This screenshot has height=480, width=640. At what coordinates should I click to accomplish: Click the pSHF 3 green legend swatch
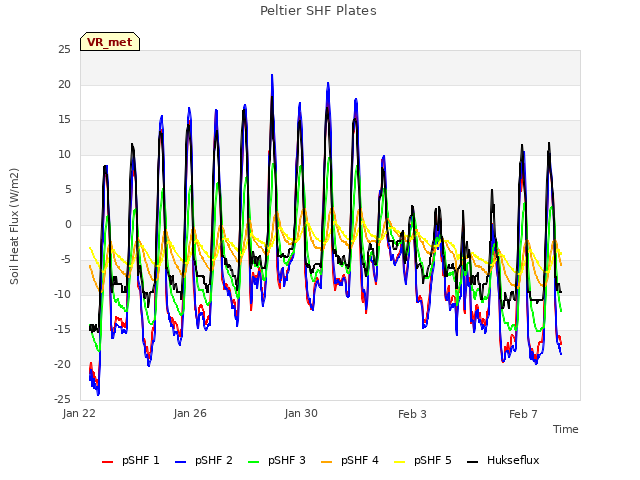coord(253,462)
